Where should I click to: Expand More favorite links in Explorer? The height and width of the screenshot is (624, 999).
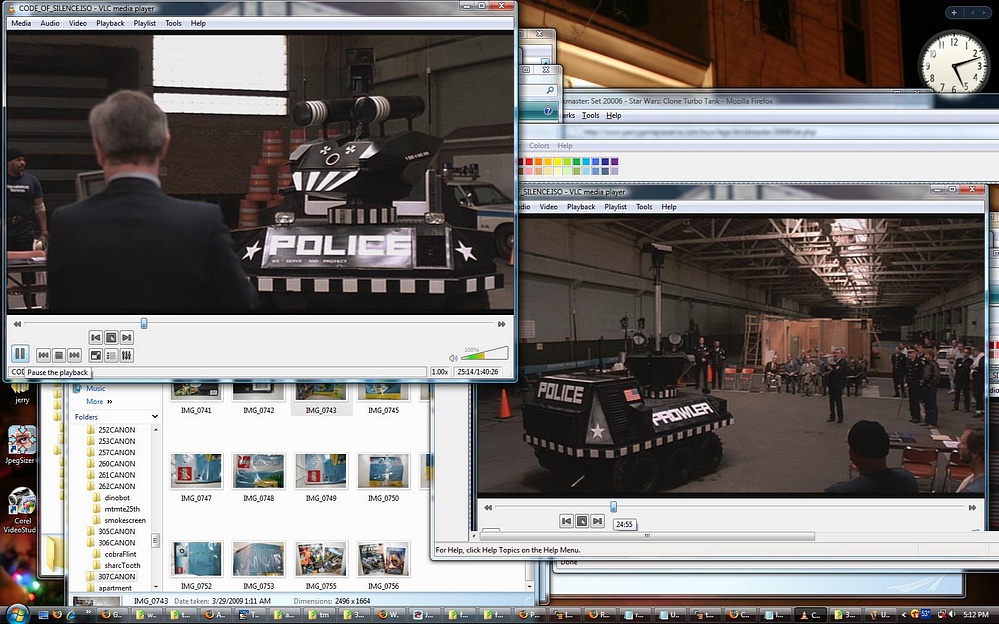pyautogui.click(x=99, y=402)
